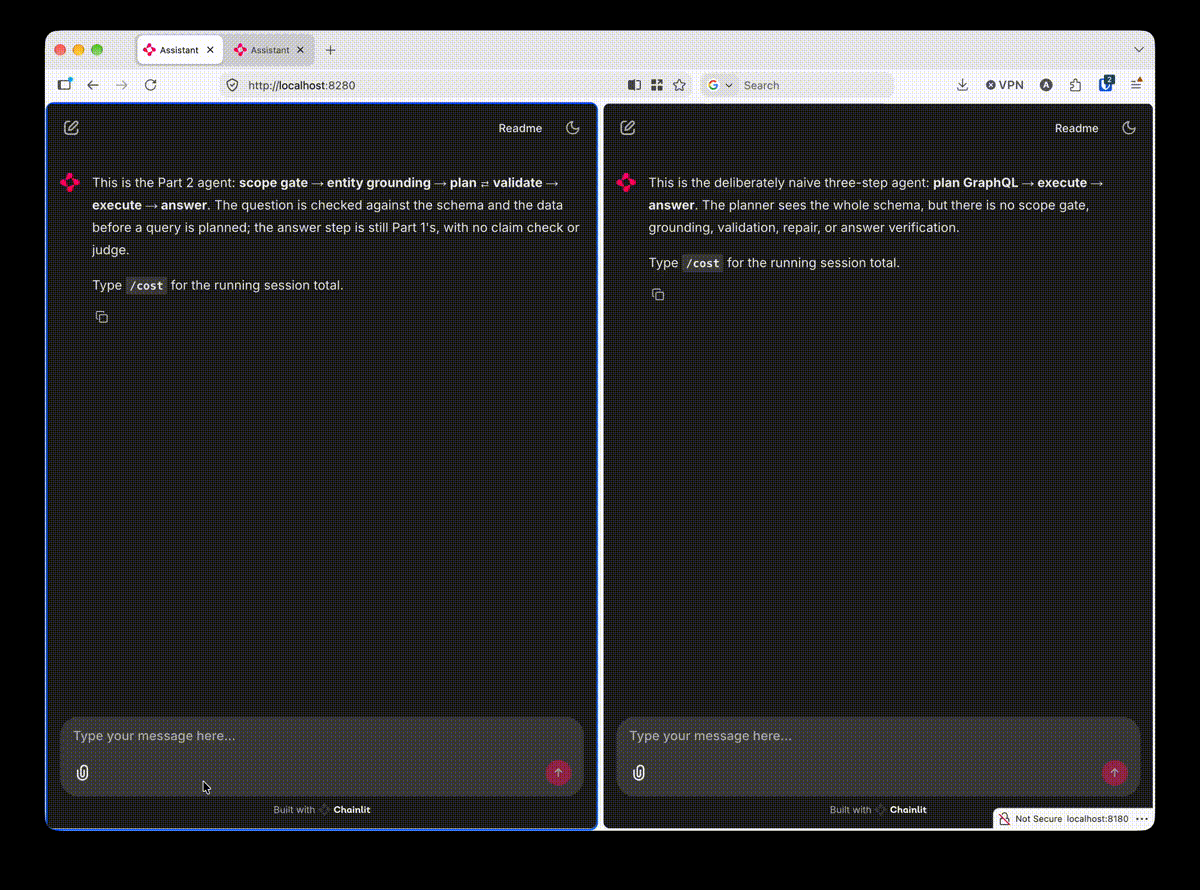Open the downloads icon
The width and height of the screenshot is (1200, 890).
tap(962, 85)
